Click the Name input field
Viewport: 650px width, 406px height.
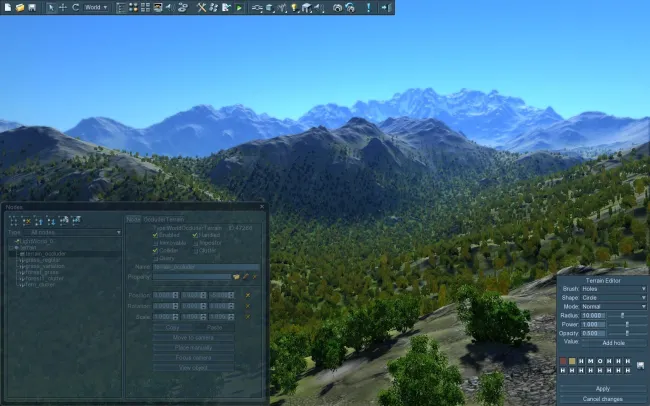point(206,267)
